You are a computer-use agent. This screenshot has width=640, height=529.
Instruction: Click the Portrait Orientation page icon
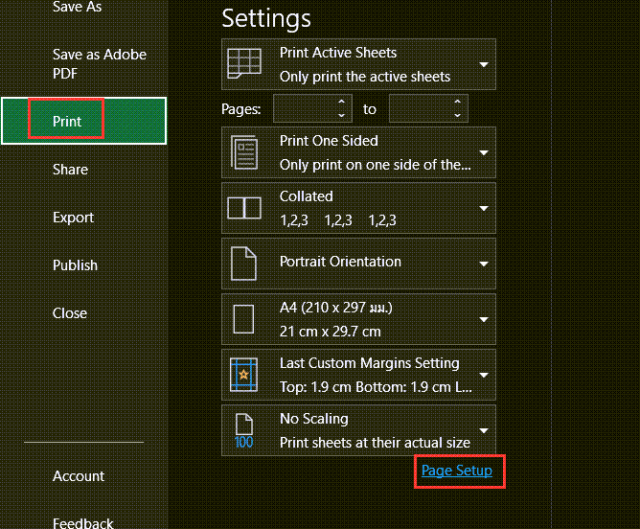pyautogui.click(x=244, y=264)
